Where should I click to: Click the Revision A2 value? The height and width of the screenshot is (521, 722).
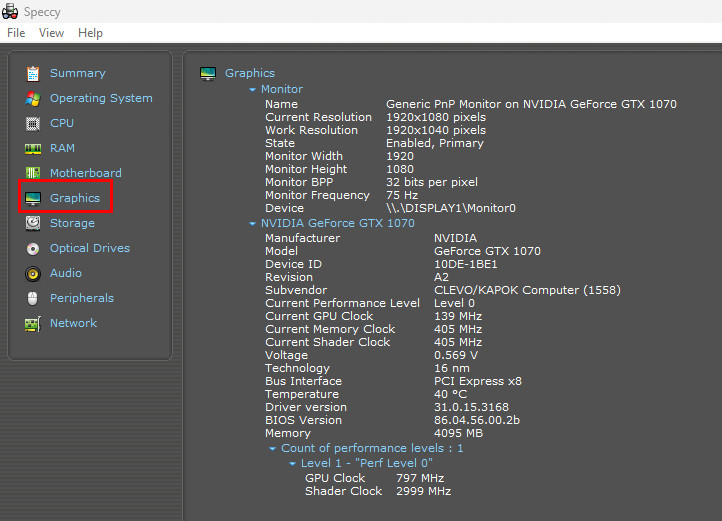point(441,277)
